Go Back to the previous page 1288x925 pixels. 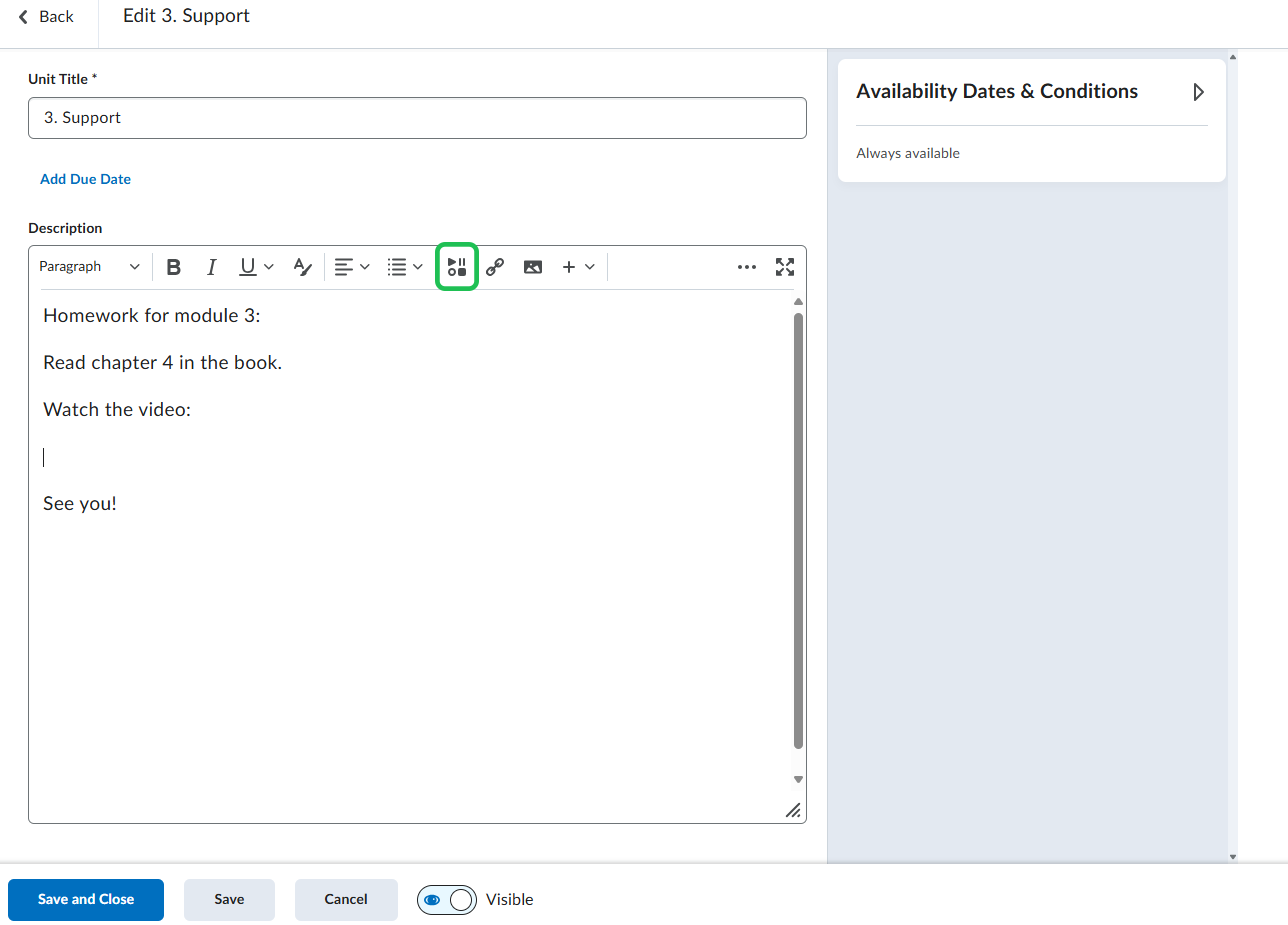[x=46, y=17]
